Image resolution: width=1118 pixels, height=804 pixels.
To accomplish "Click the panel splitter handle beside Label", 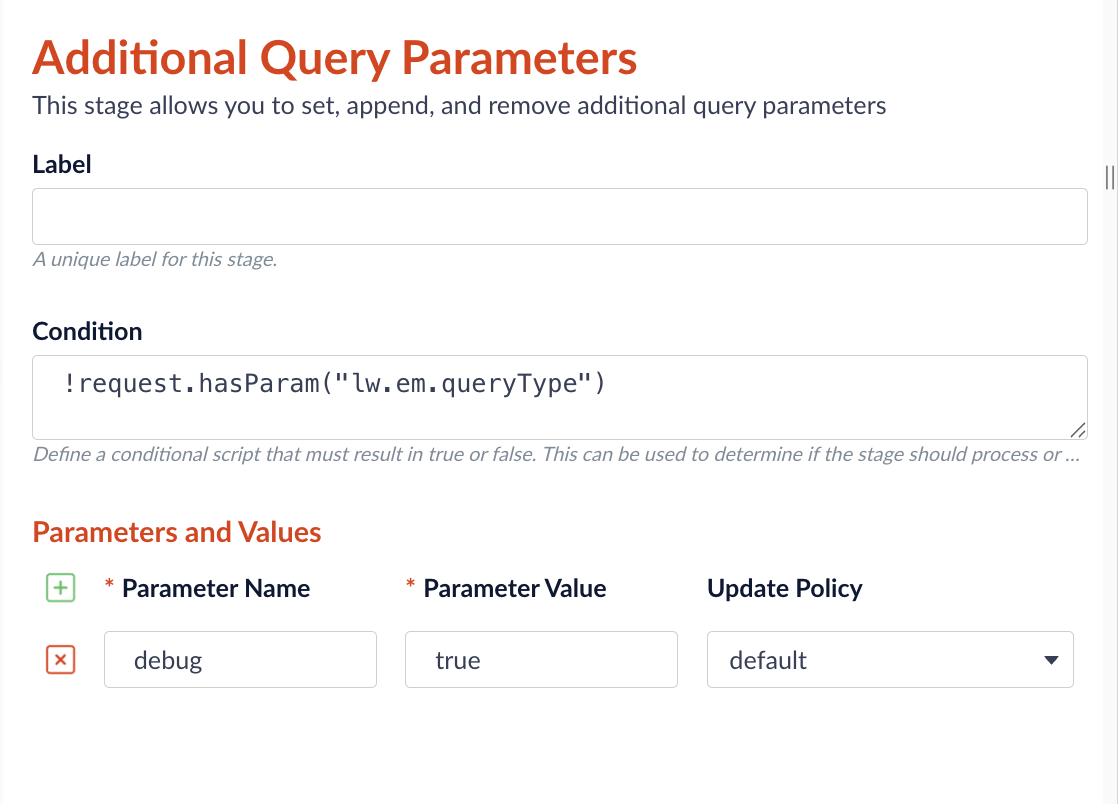I will click(x=1109, y=177).
